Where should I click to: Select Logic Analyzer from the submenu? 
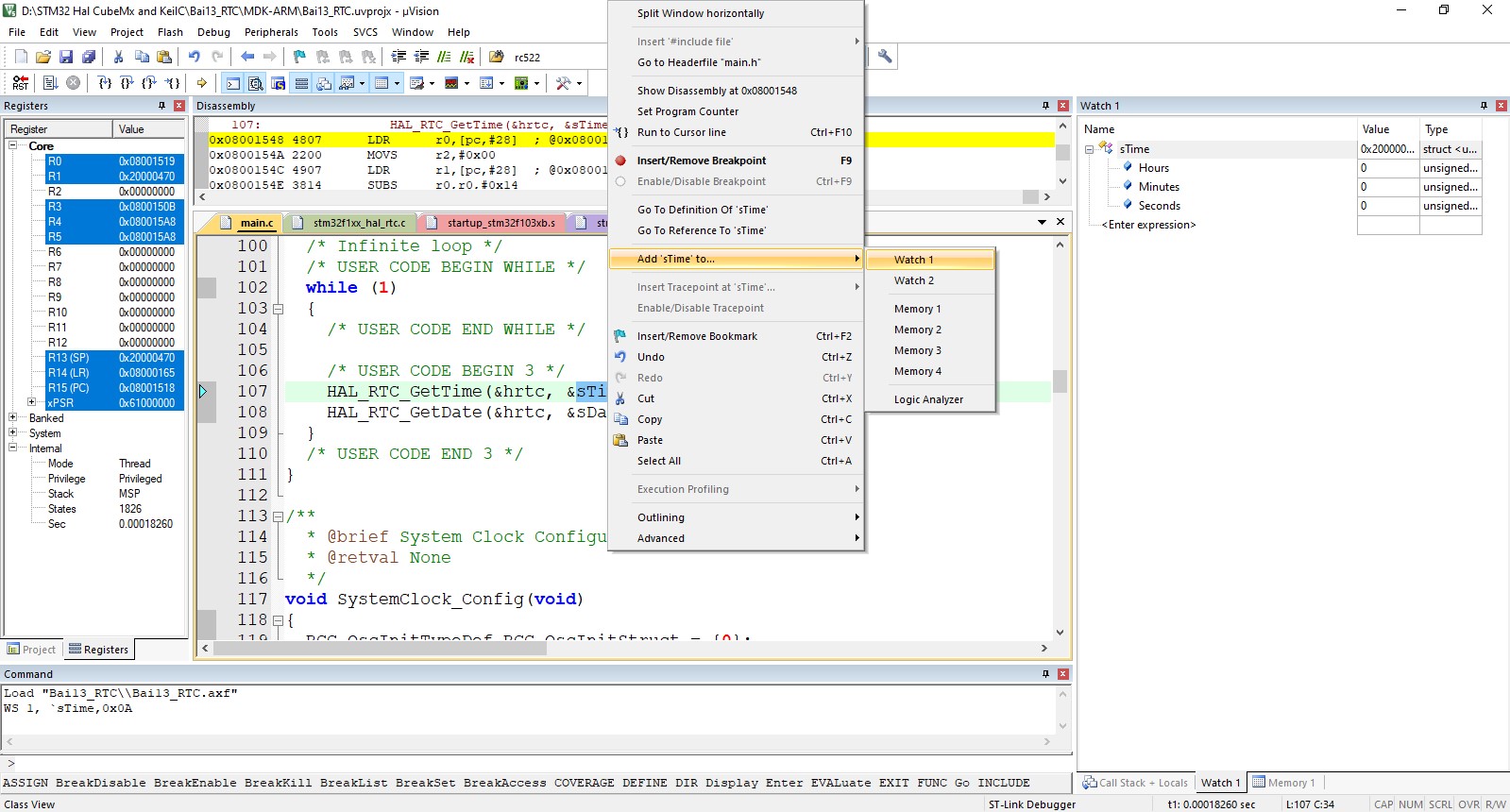tap(930, 399)
